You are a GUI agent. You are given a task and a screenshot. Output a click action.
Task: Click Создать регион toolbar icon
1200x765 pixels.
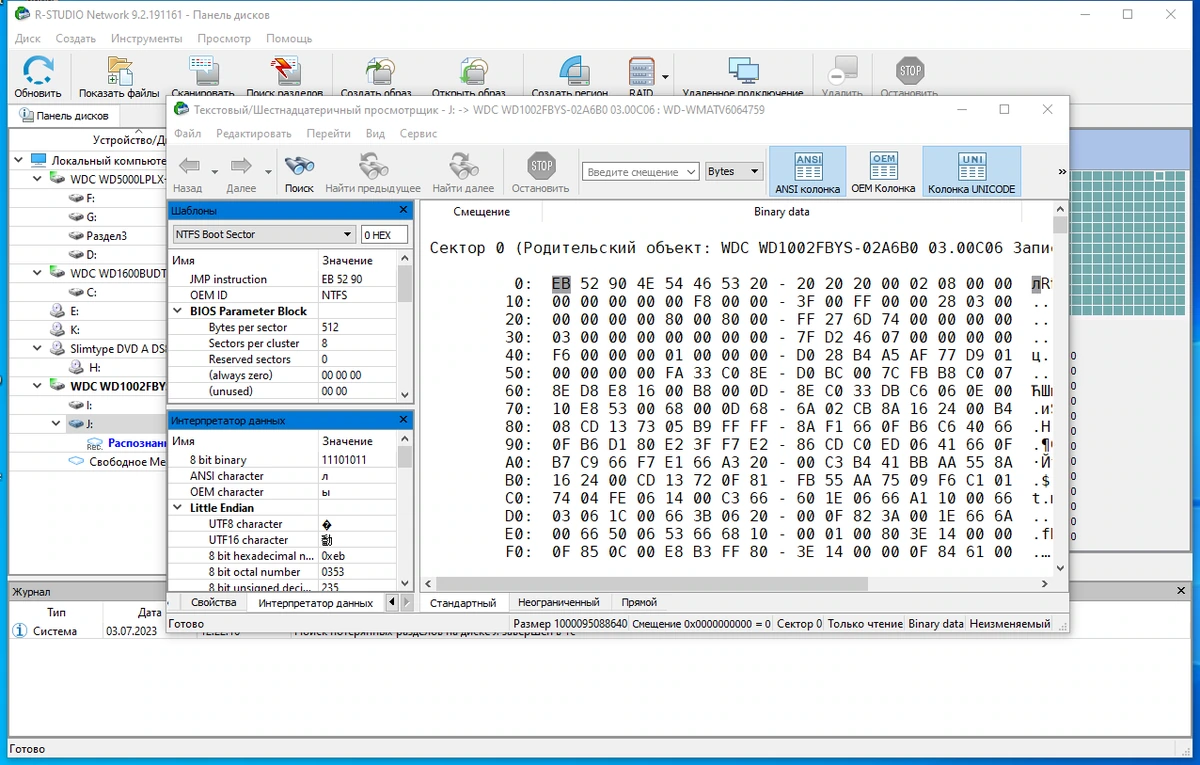[573, 71]
